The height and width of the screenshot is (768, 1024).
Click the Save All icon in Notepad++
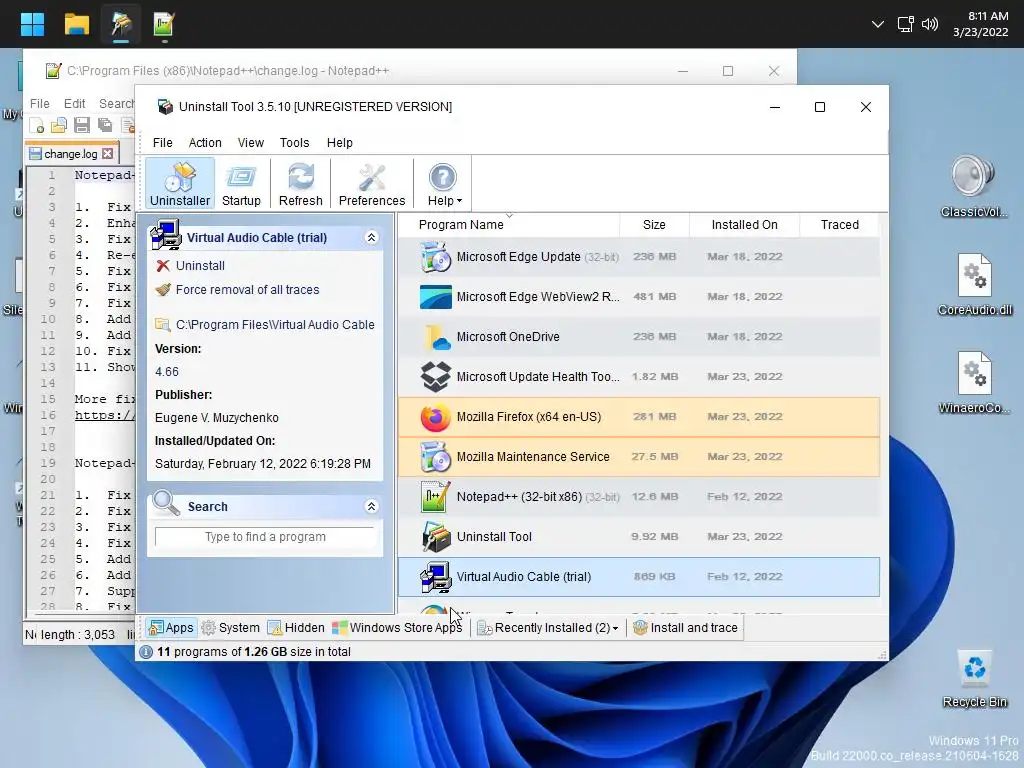click(x=104, y=125)
